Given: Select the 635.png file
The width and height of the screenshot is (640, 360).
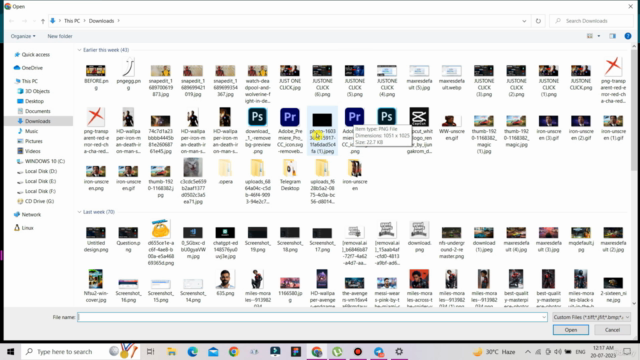Looking at the screenshot, I should (225, 282).
